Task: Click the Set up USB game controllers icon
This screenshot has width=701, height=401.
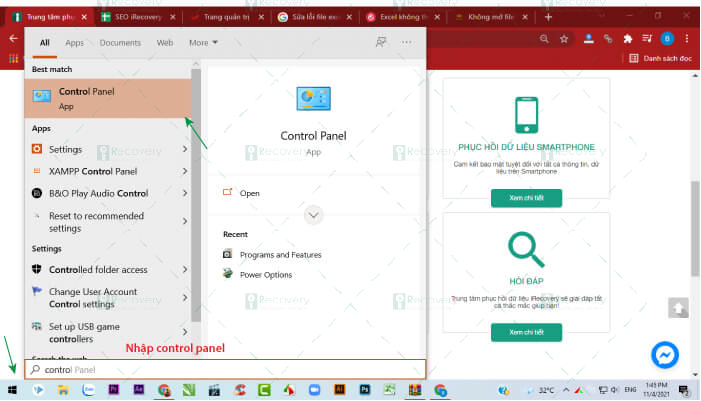Action: click(37, 326)
